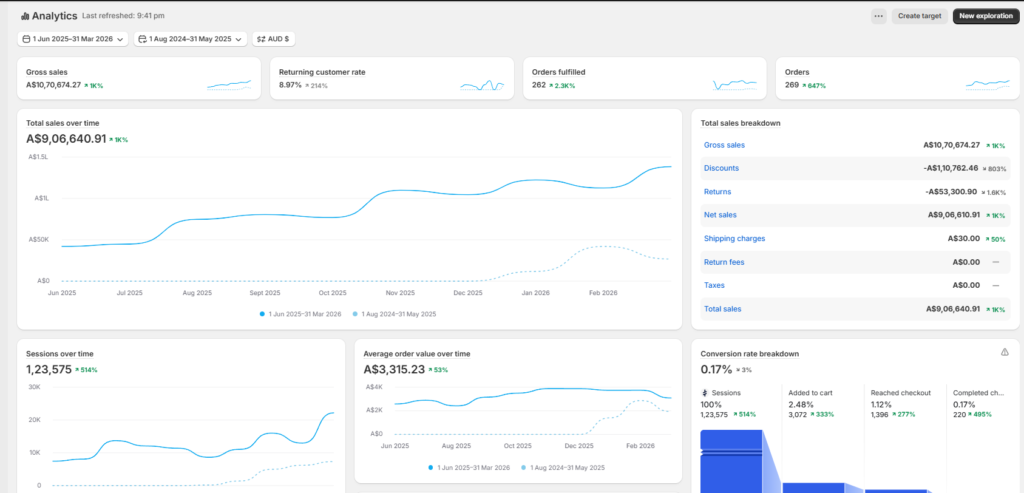The width and height of the screenshot is (1024, 493).
Task: Click the Analytics bar chart icon
Action: pos(25,16)
